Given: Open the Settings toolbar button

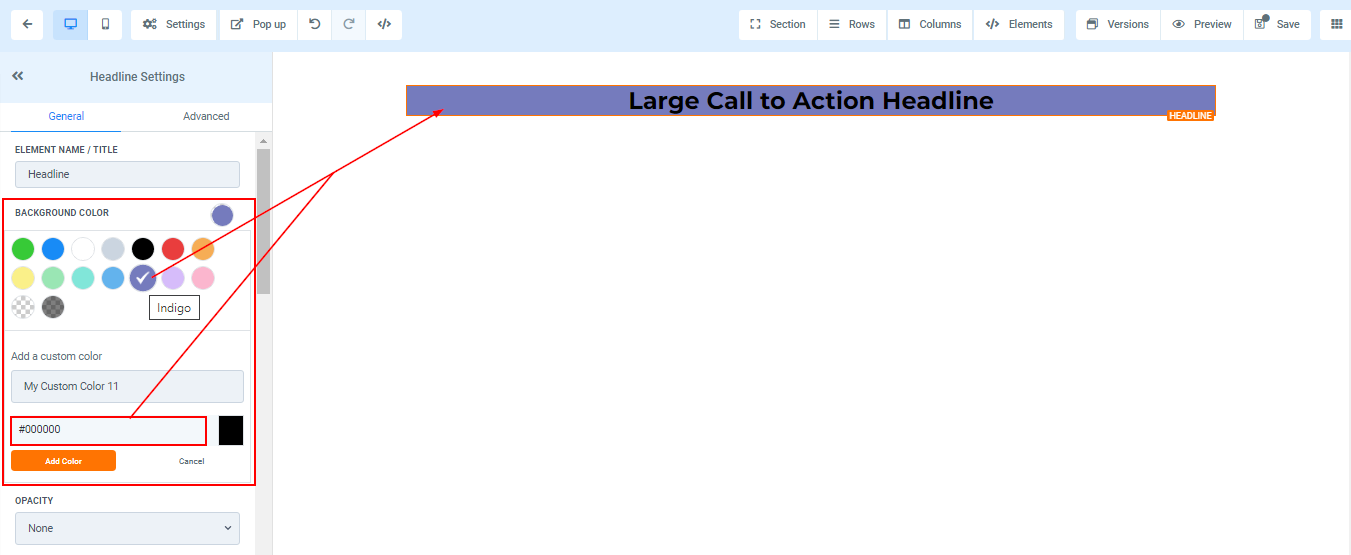Looking at the screenshot, I should pos(174,24).
